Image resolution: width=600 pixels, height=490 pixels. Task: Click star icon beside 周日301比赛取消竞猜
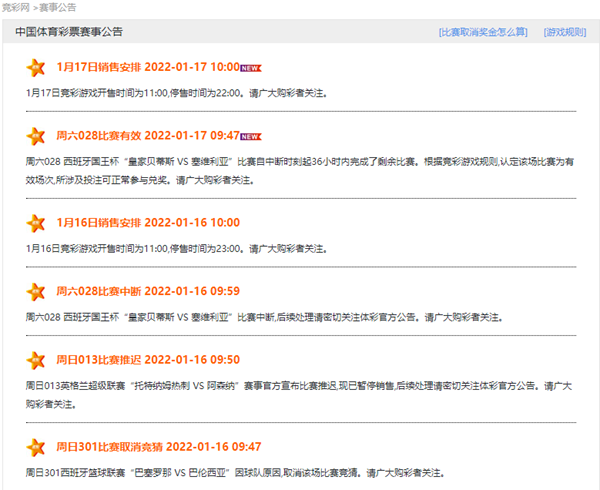pyautogui.click(x=36, y=447)
